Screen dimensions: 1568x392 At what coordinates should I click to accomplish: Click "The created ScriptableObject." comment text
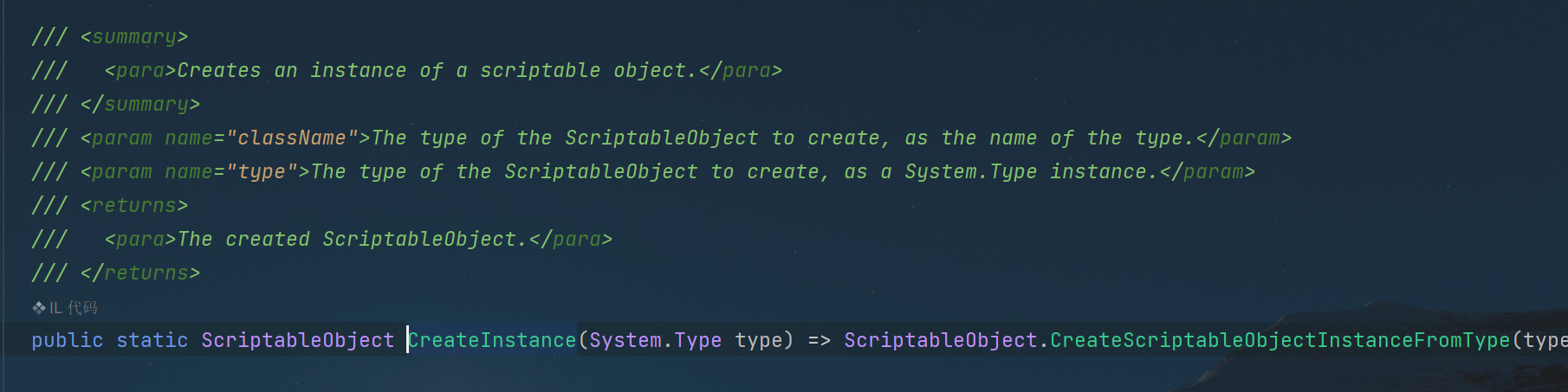point(352,240)
